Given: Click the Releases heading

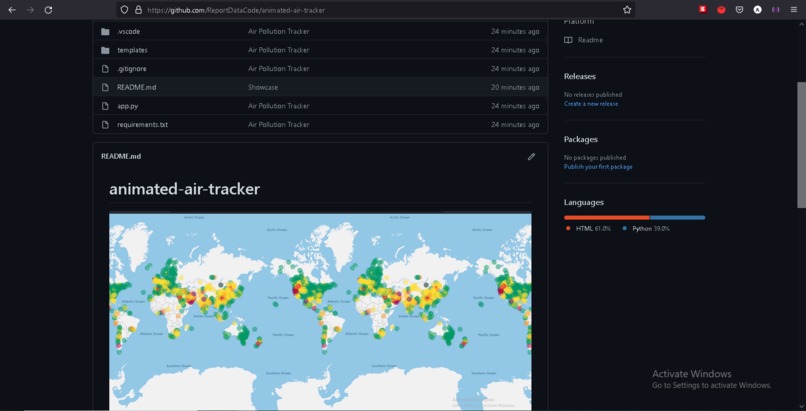Looking at the screenshot, I should coord(580,76).
